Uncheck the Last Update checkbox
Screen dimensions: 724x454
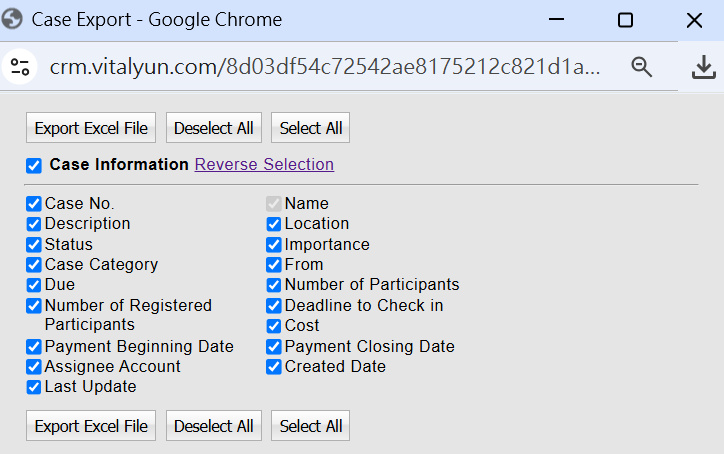click(x=34, y=387)
